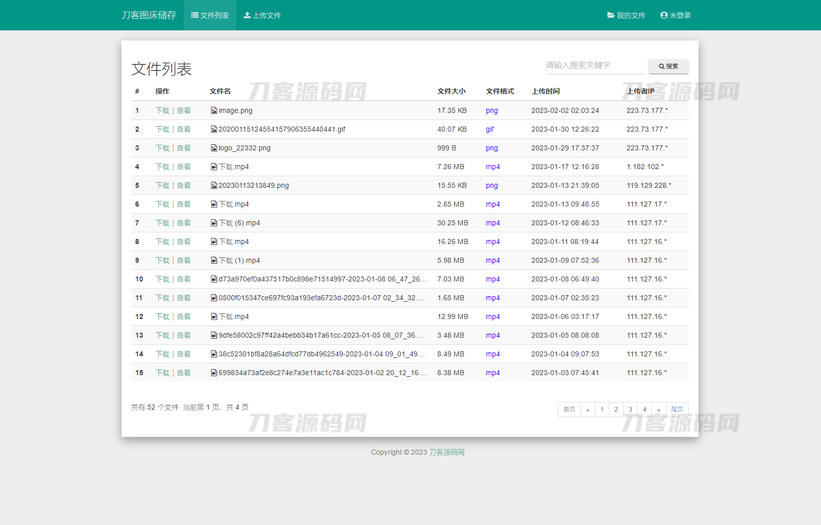Click the 未登录 user account link
Viewport: 821px width, 525px height.
[x=676, y=15]
